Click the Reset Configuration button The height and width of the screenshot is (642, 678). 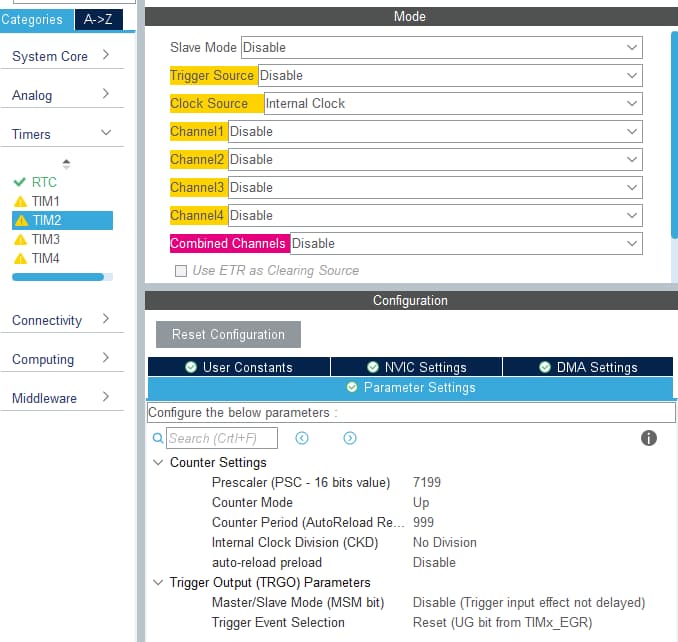tap(228, 334)
